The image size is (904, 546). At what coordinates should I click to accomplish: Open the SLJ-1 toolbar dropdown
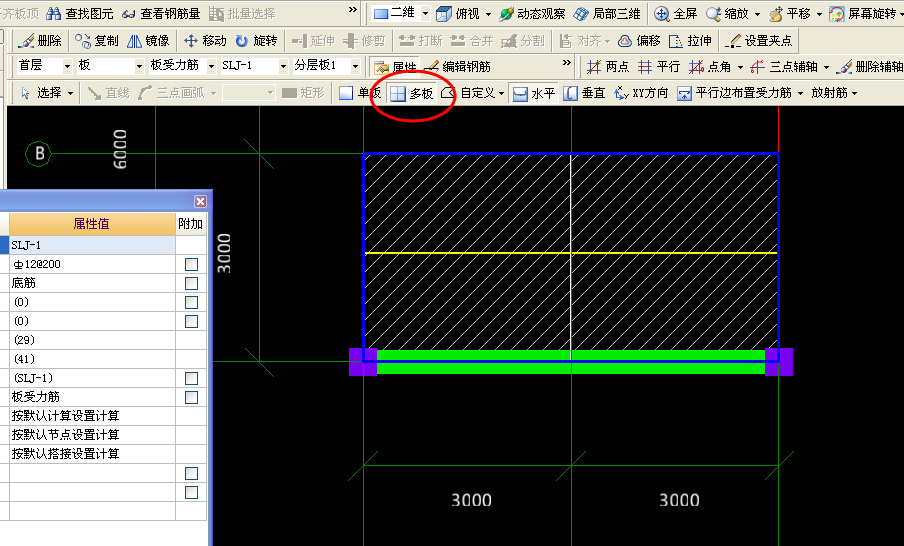[283, 66]
